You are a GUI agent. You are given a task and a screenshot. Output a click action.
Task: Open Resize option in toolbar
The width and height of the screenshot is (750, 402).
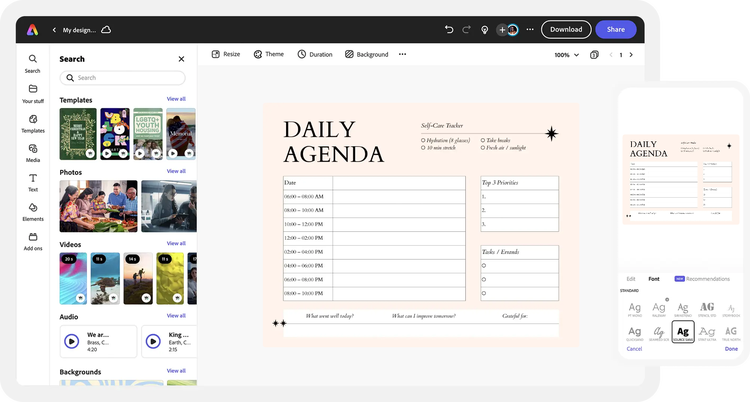(x=226, y=54)
